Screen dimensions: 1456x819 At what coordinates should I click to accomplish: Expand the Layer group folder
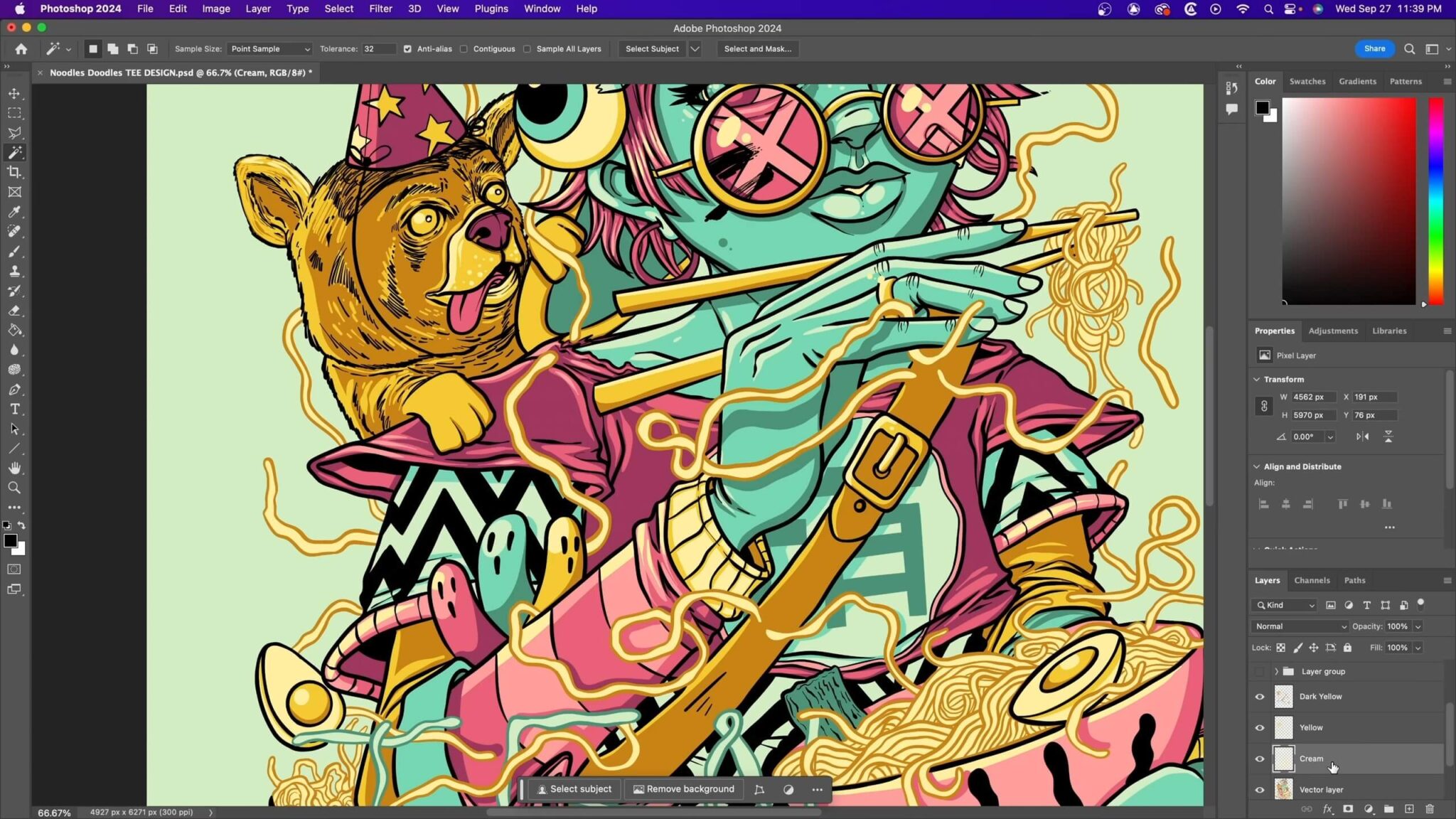click(1276, 671)
